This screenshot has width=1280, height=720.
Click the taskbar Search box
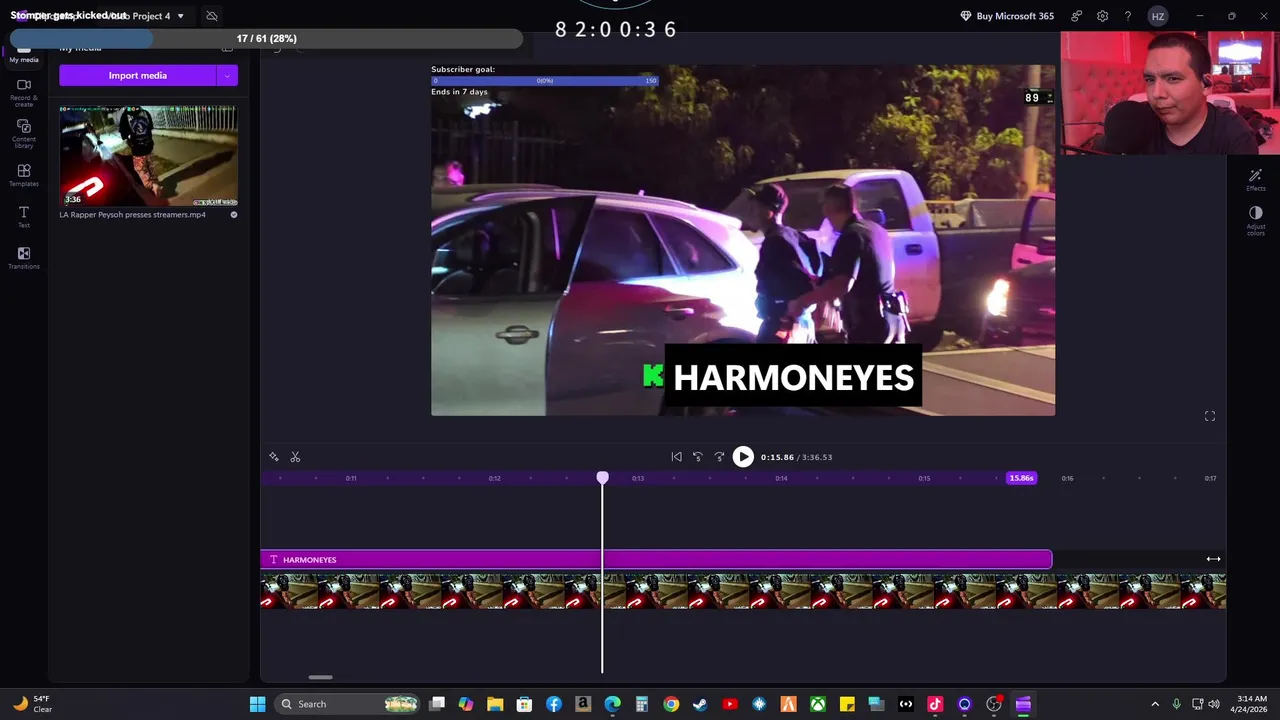tap(346, 704)
